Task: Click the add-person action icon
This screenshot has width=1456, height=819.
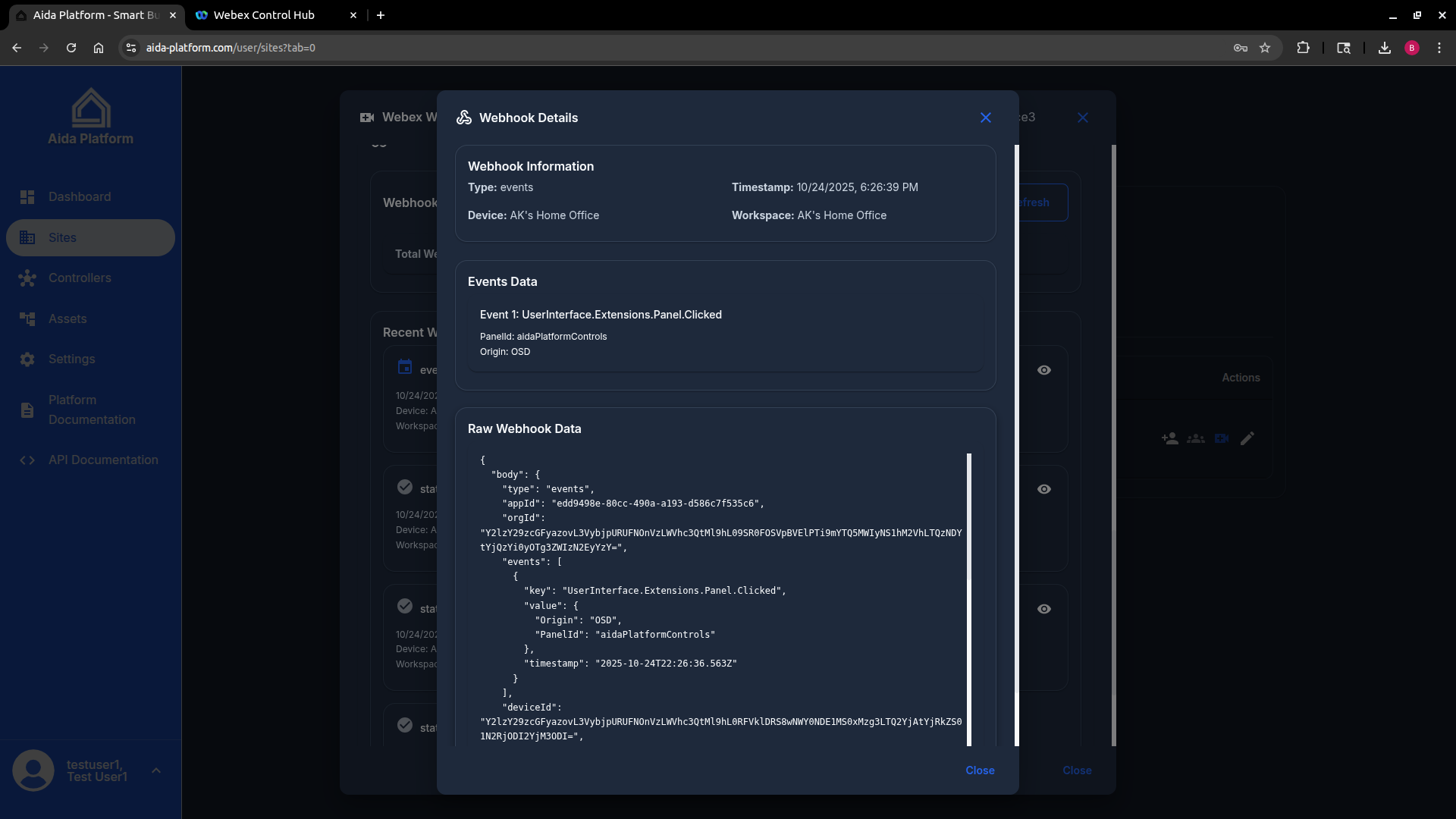Action: (1170, 438)
